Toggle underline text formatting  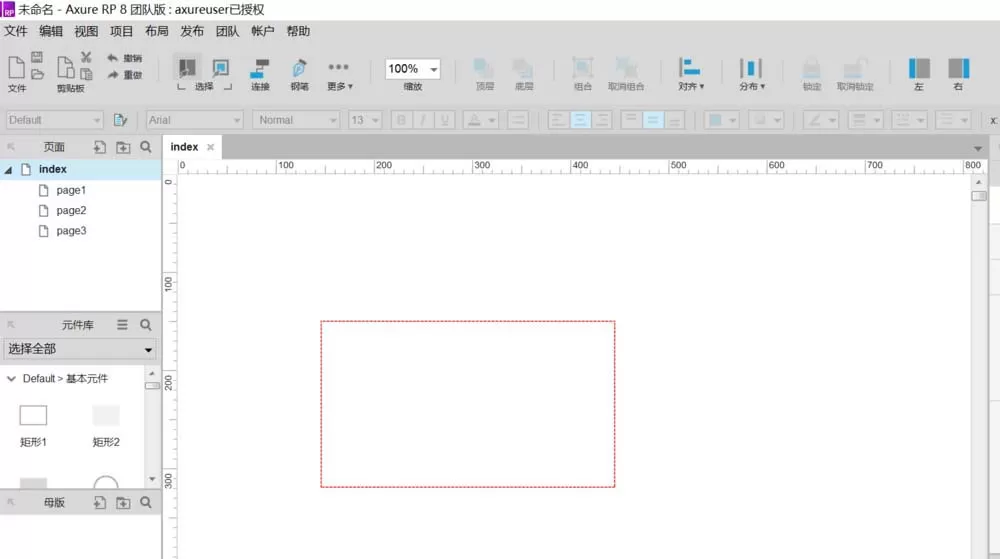445,120
